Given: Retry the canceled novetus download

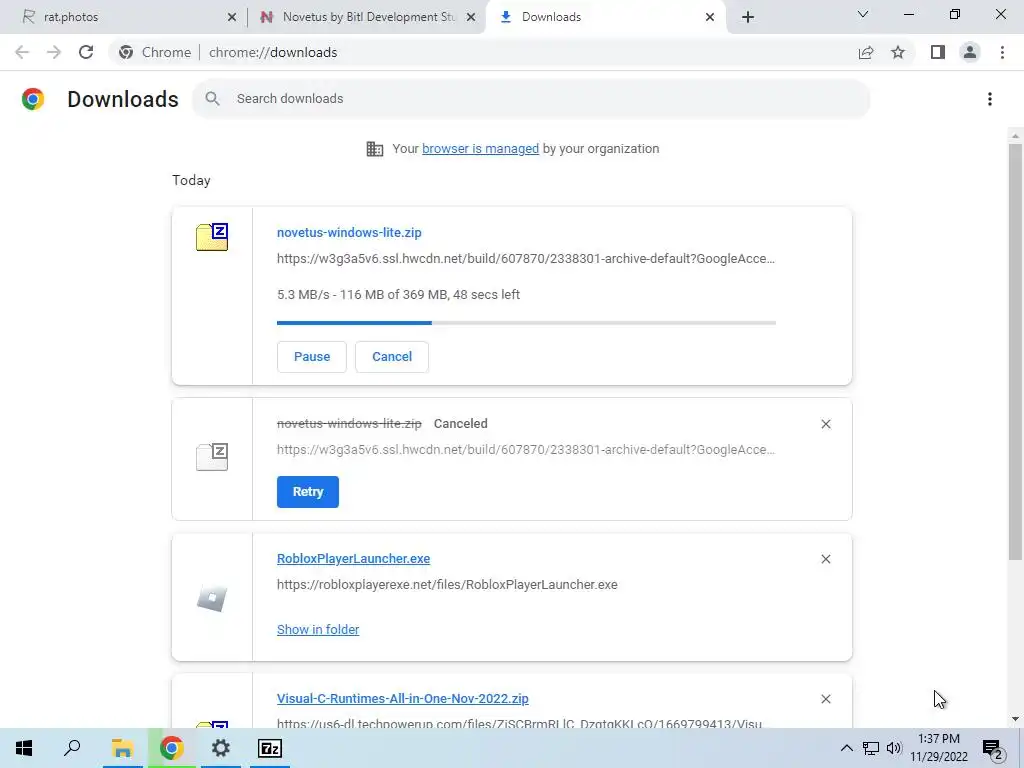Looking at the screenshot, I should (308, 492).
